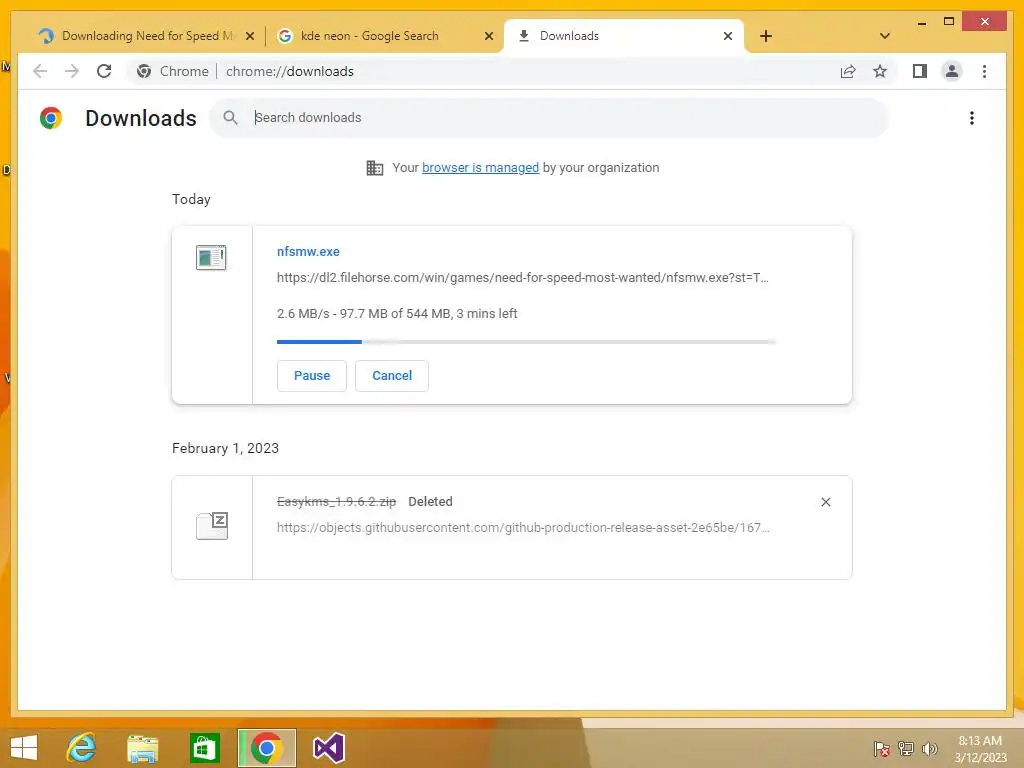Click the 'Deleted' status label
Screen dimensions: 1024x768
click(430, 502)
